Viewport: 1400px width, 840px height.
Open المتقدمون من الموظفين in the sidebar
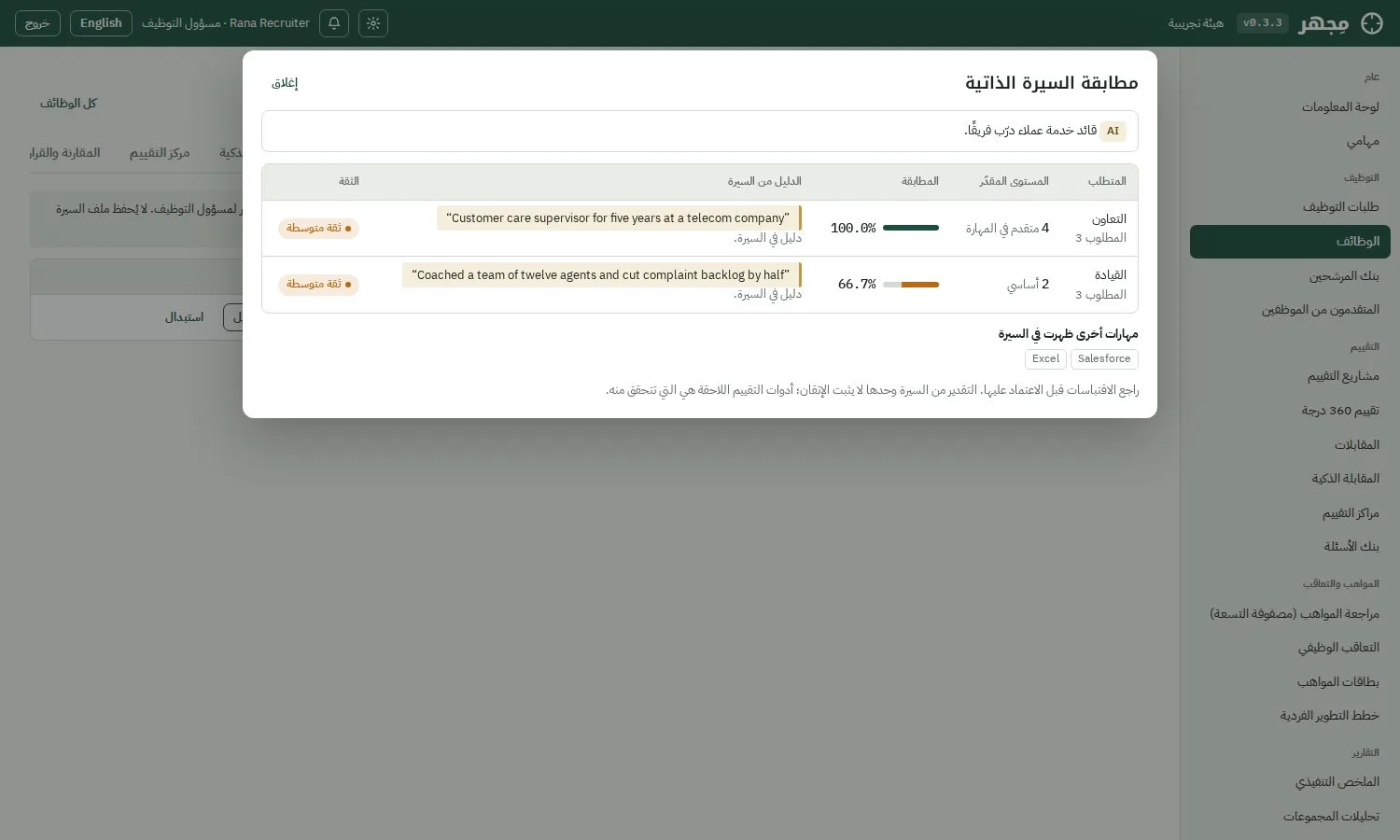pos(1290,310)
